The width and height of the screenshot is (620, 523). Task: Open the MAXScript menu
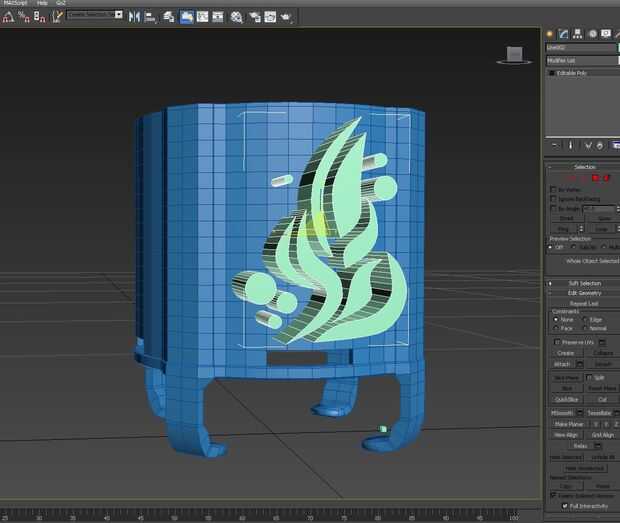15,2
